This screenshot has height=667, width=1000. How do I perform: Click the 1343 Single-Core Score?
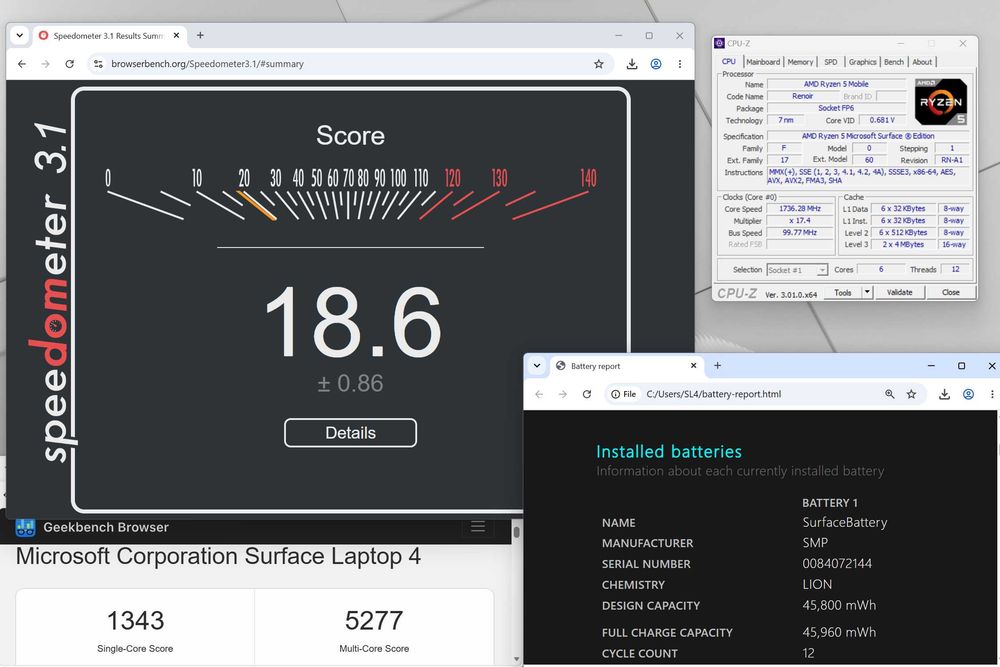pos(135,620)
